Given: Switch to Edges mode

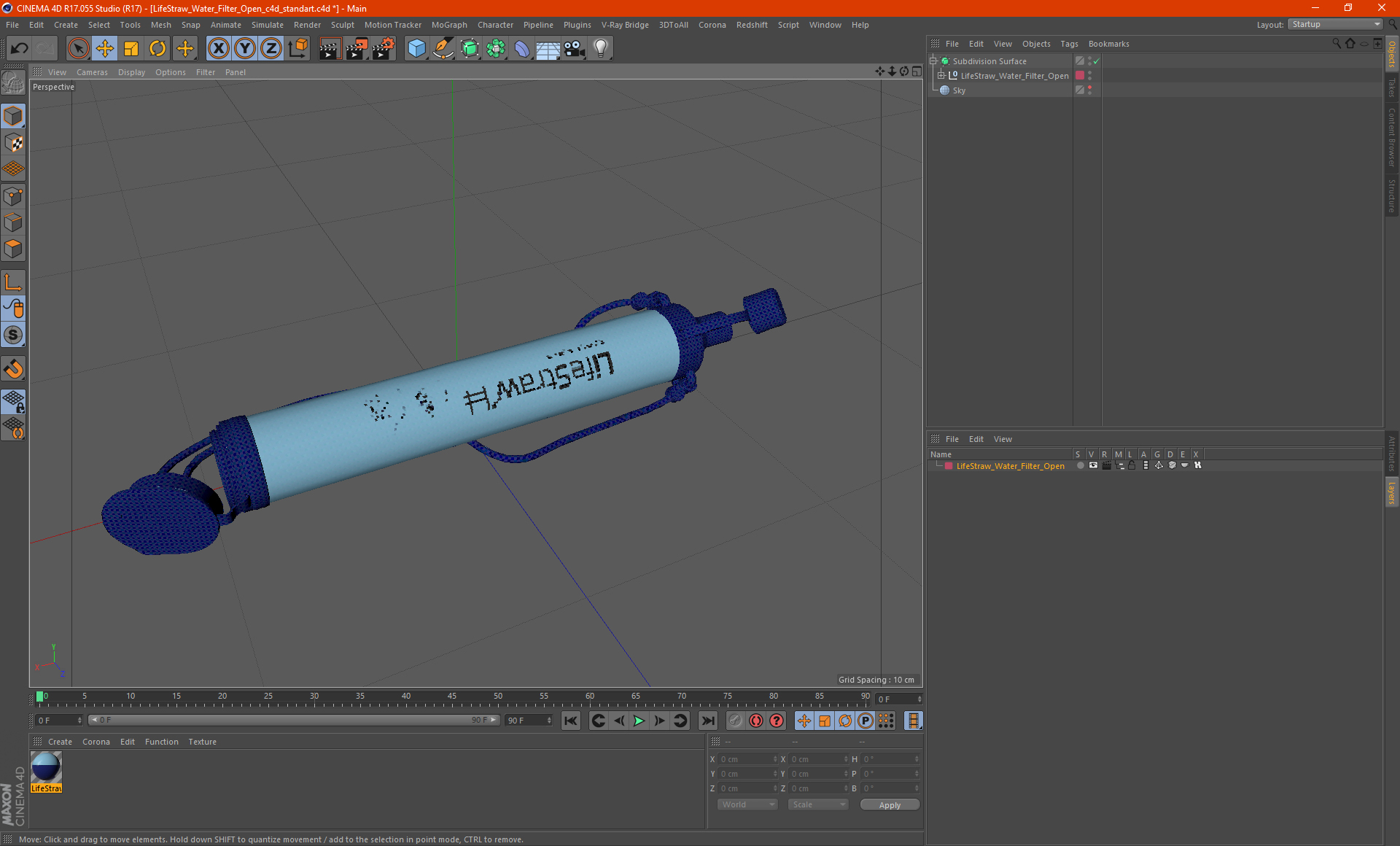Looking at the screenshot, I should click(x=13, y=222).
